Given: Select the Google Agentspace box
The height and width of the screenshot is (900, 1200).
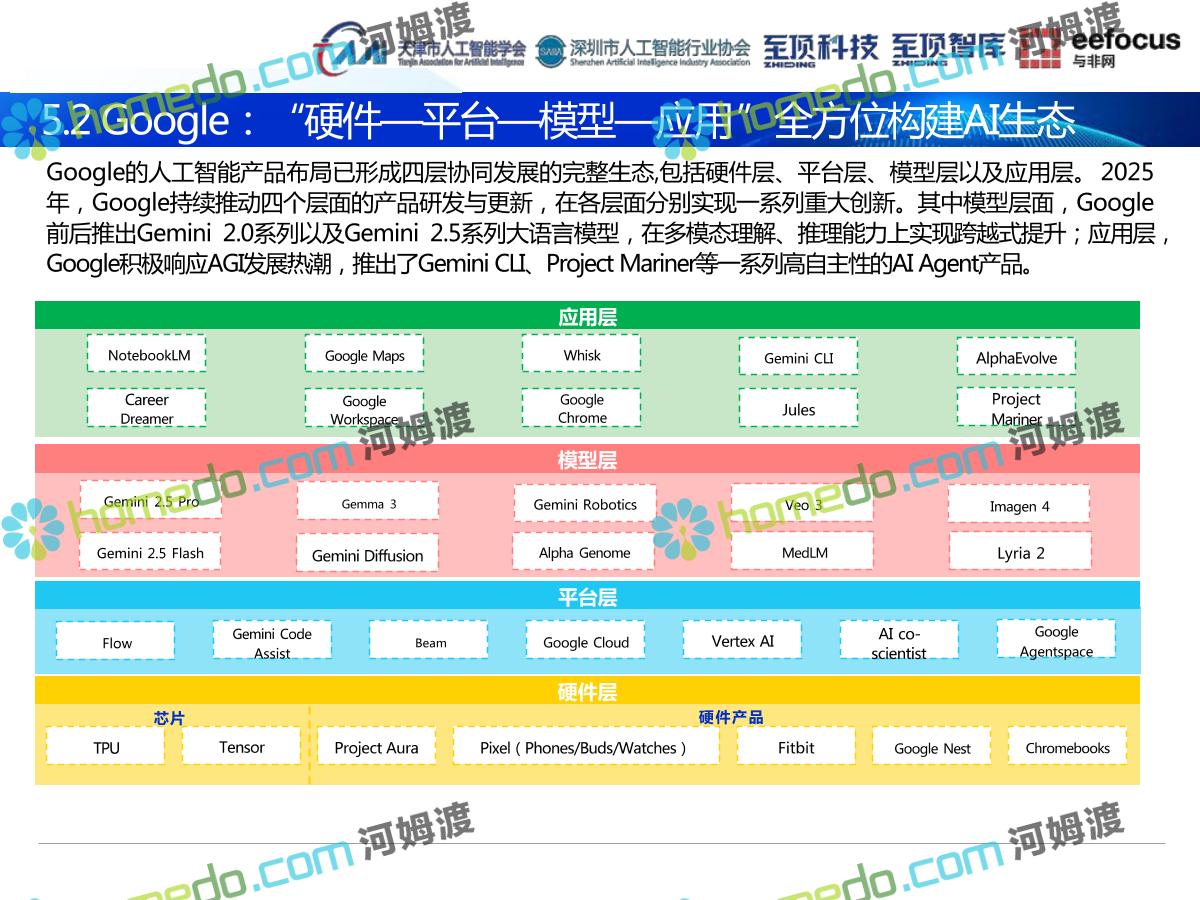Looking at the screenshot, I should pyautogui.click(x=1056, y=641).
